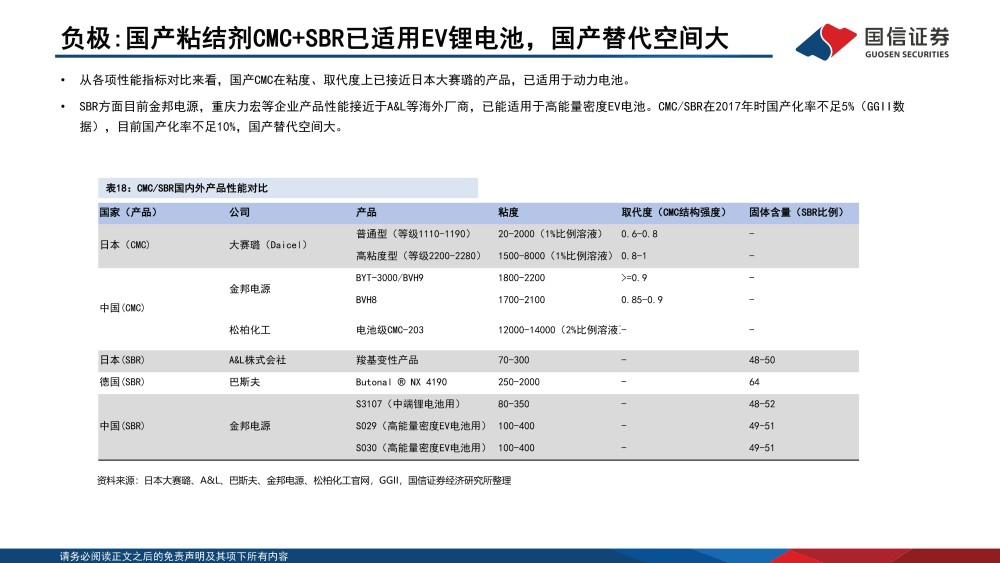
Task: Select the 1500-8000 viscosity cell
Action: tap(555, 256)
